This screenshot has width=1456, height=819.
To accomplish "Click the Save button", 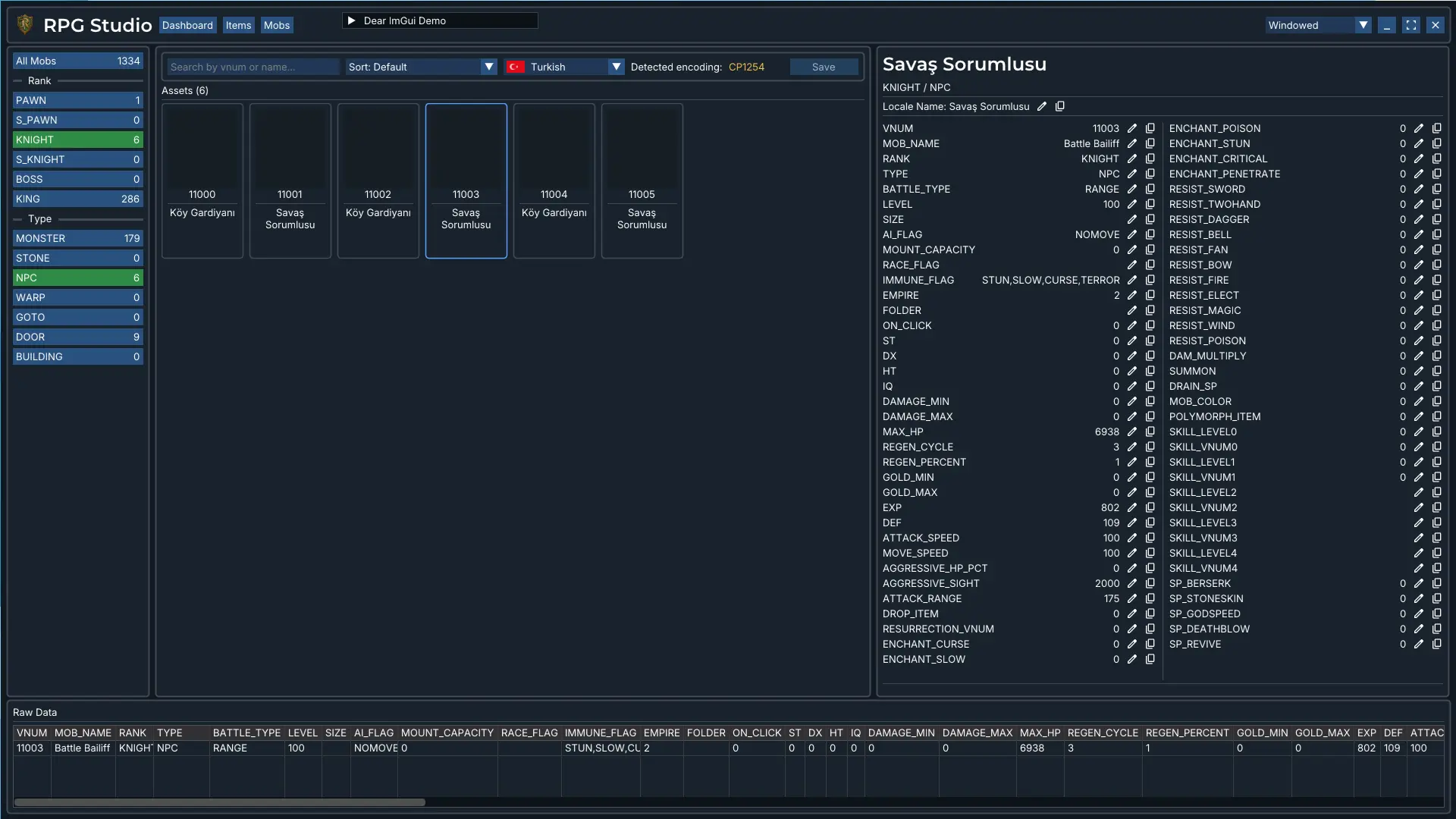I will [x=824, y=67].
